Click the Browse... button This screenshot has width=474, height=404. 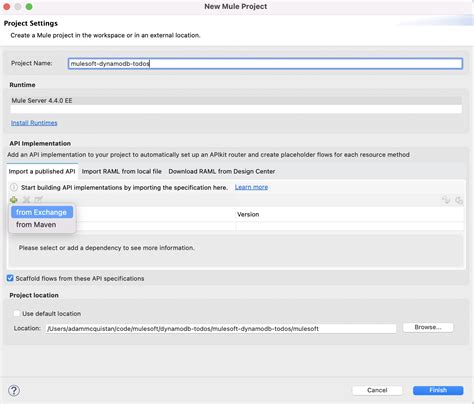point(428,327)
